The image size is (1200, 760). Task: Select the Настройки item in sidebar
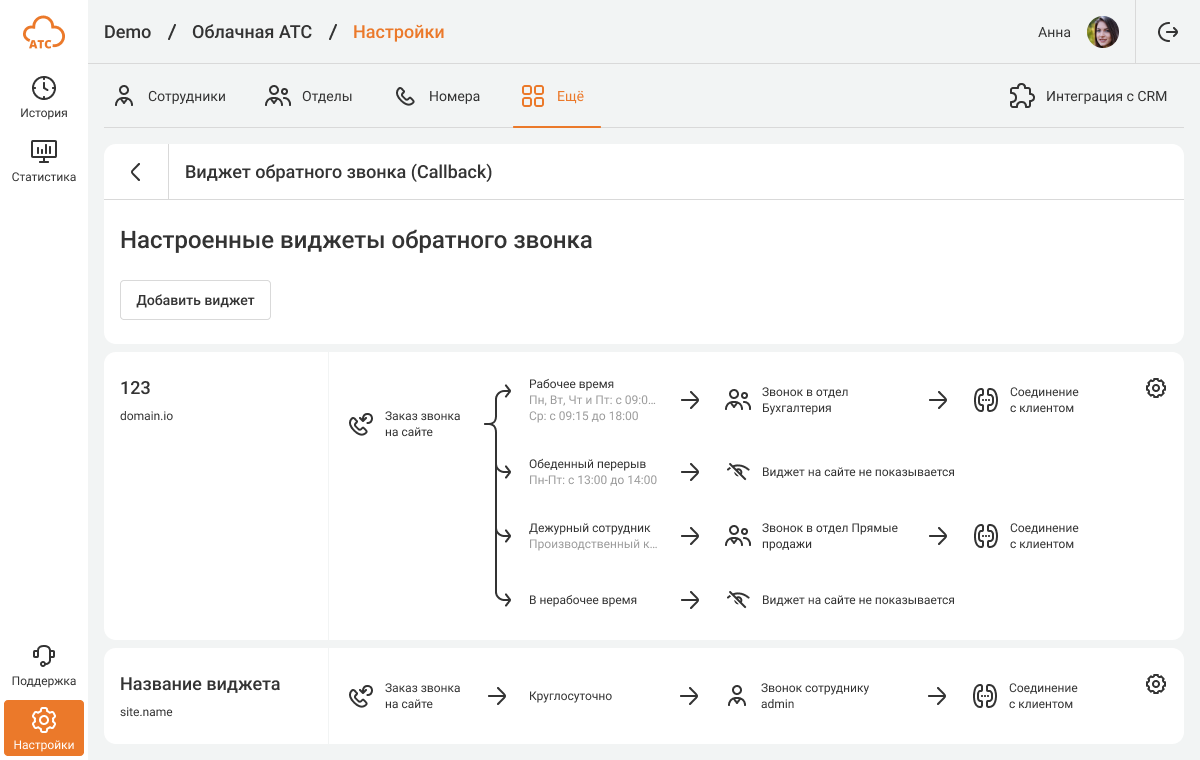pyautogui.click(x=44, y=728)
